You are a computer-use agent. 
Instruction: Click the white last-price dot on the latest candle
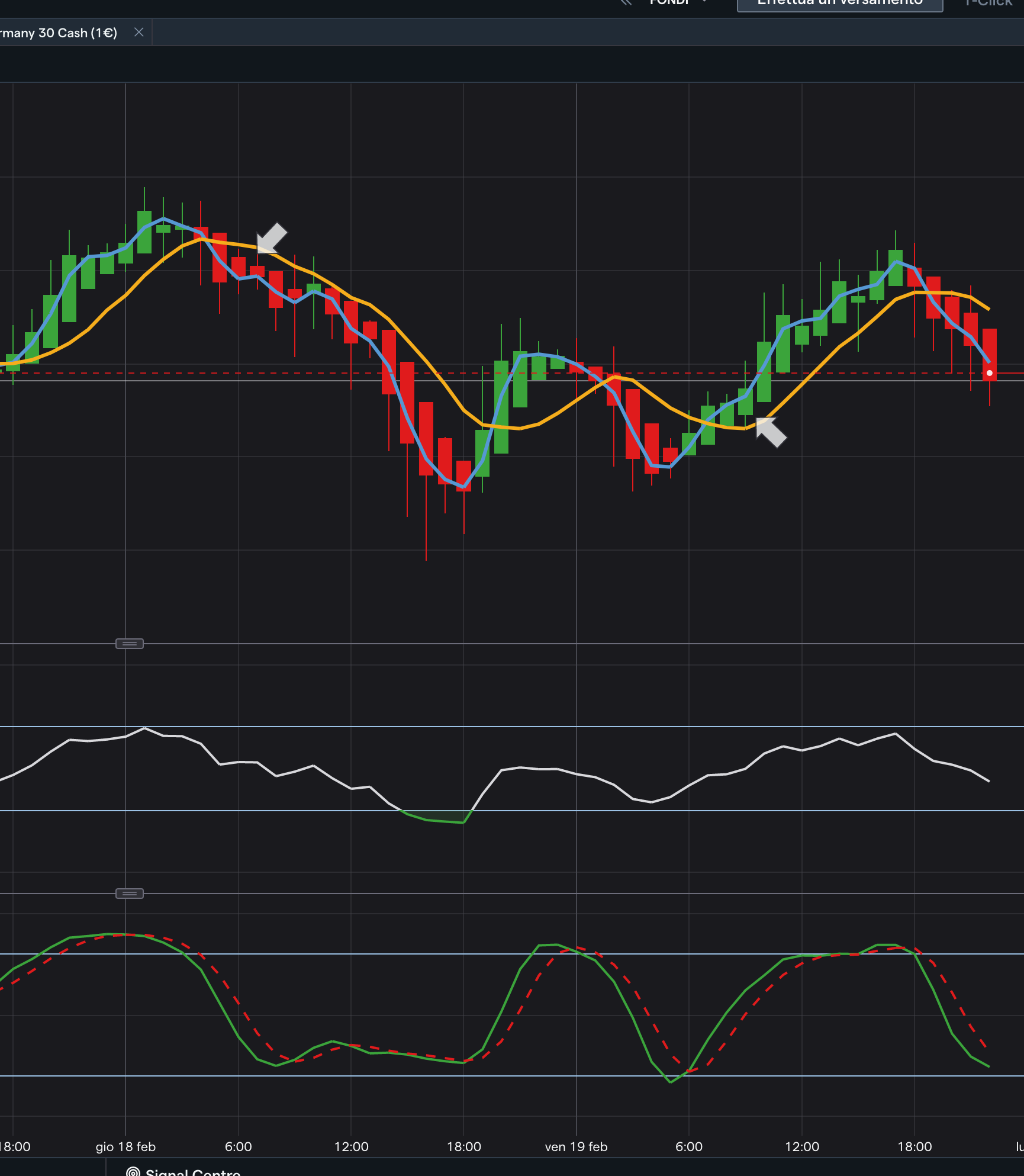coord(989,373)
